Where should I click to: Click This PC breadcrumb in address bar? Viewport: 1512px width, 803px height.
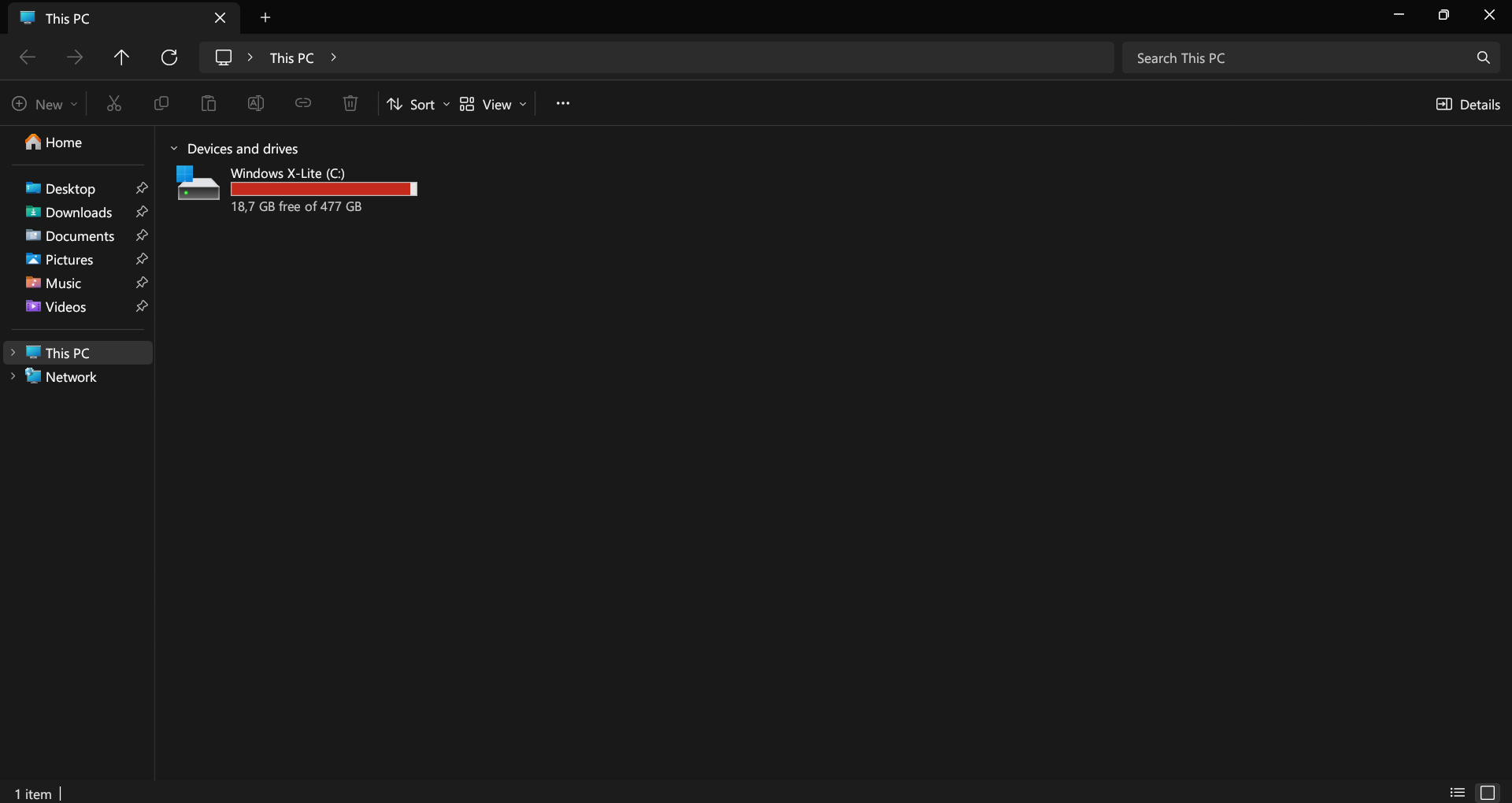292,57
